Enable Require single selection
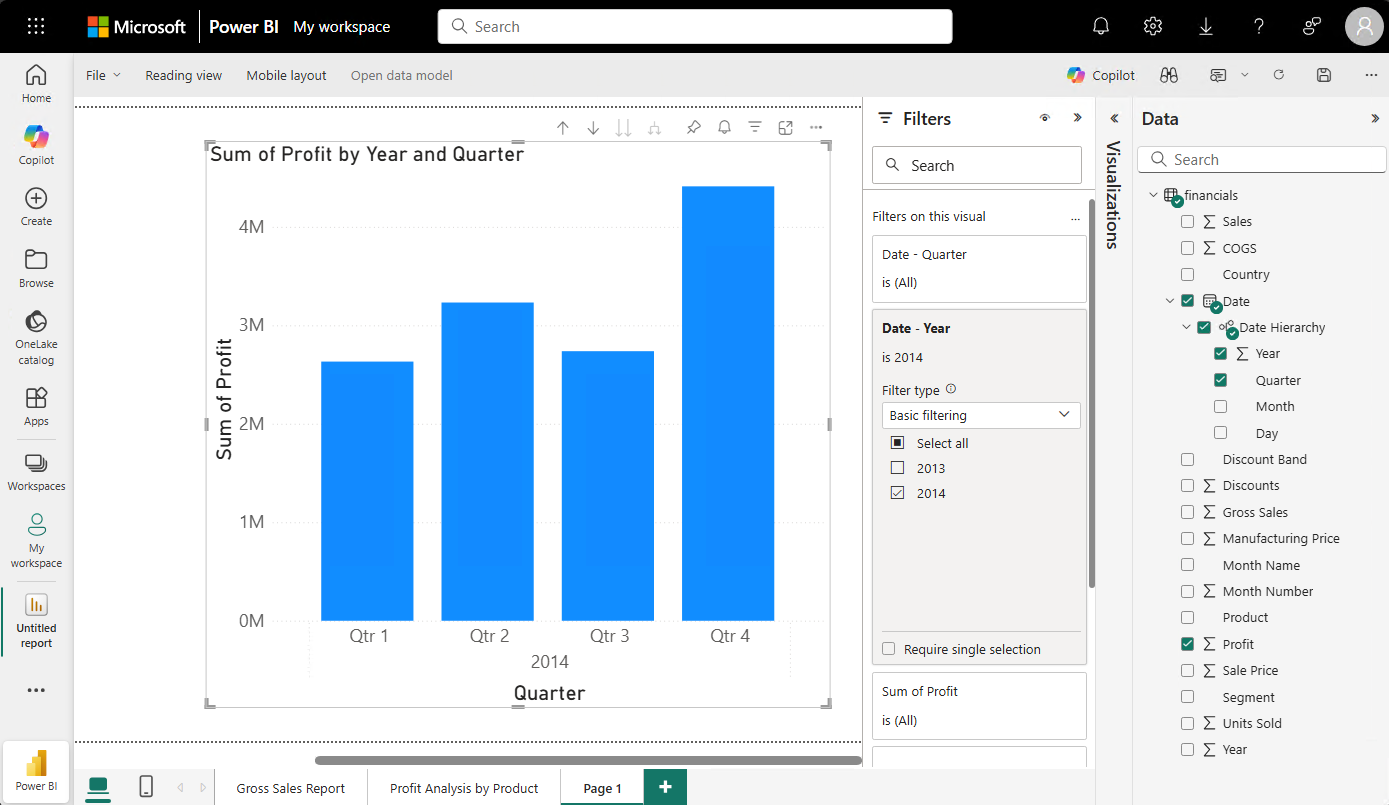Screen dimensions: 1389x805 [888, 648]
